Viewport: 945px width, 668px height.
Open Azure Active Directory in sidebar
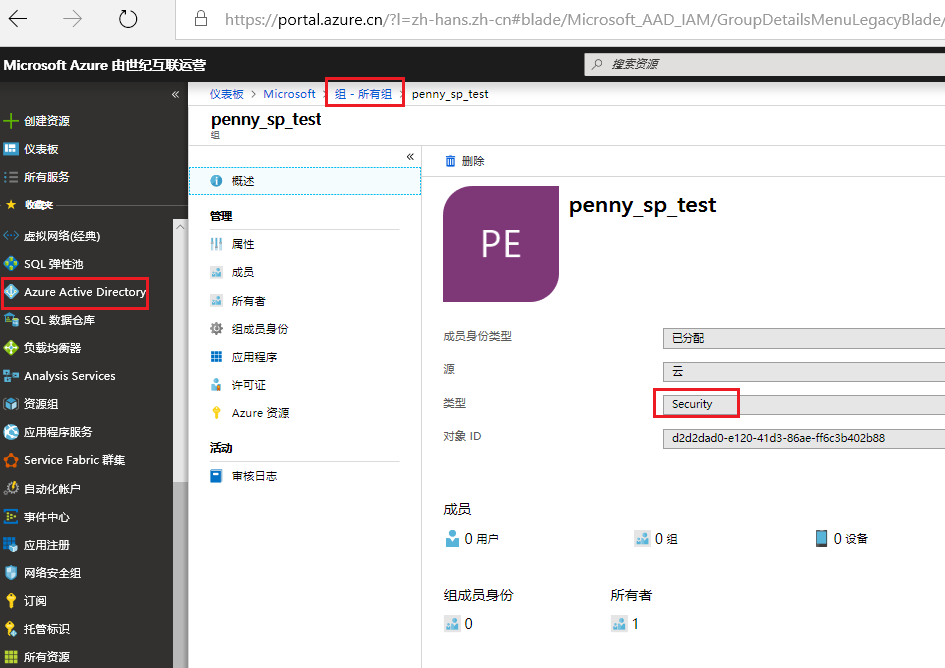pyautogui.click(x=84, y=292)
